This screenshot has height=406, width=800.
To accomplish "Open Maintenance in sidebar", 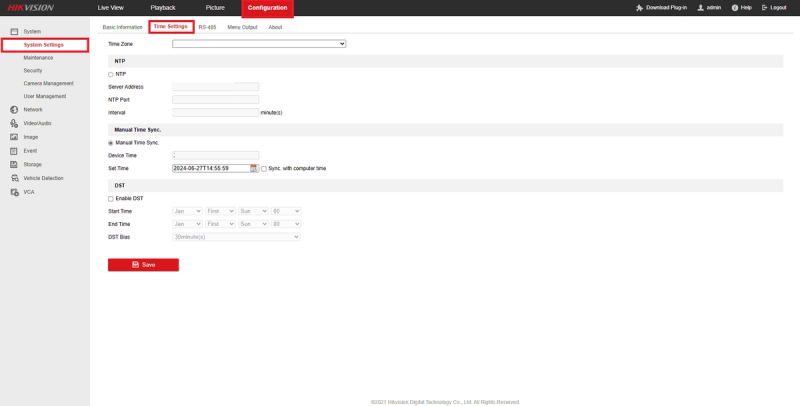I will (x=38, y=58).
